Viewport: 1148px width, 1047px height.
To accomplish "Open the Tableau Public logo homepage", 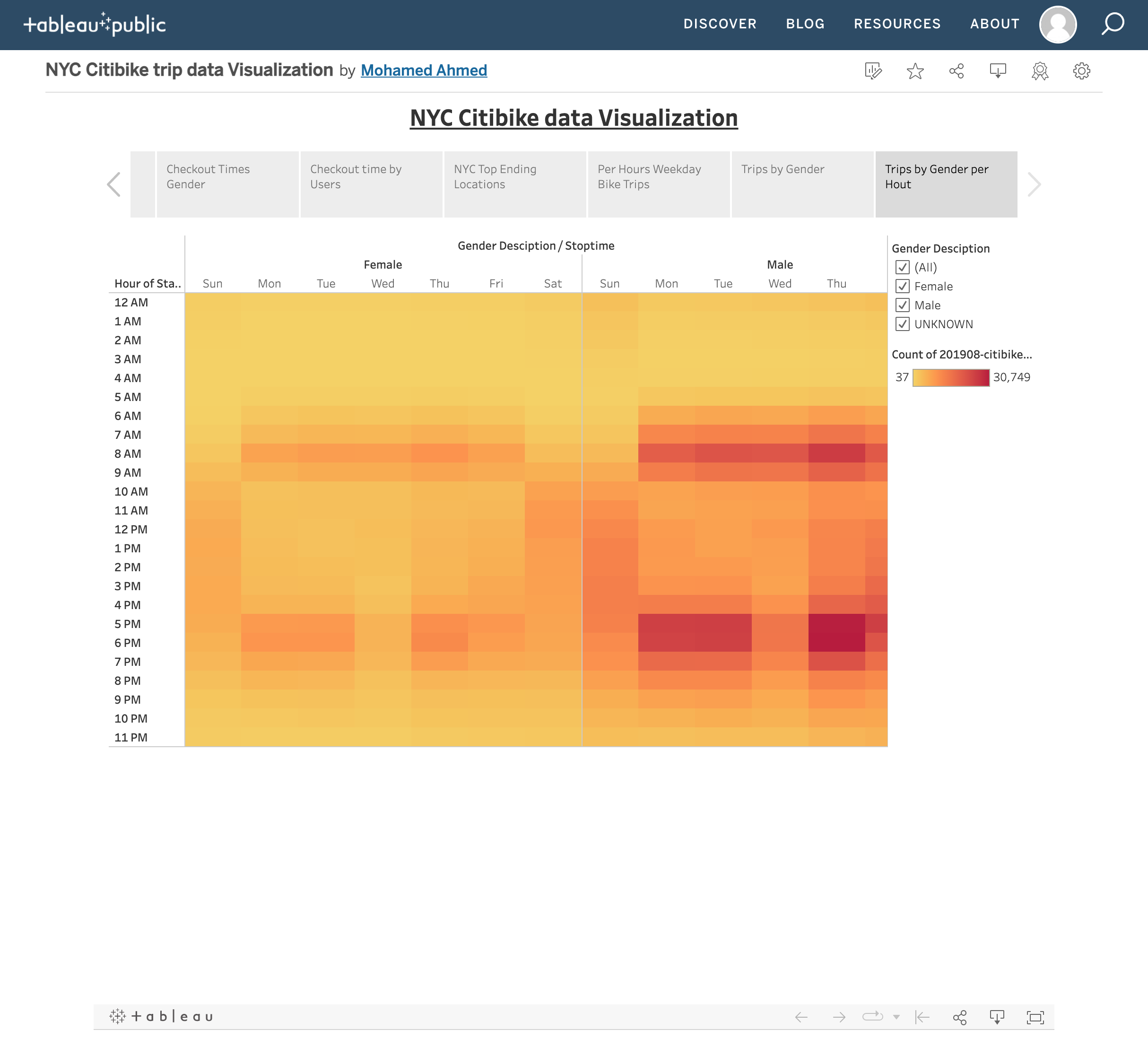I will (x=95, y=24).
